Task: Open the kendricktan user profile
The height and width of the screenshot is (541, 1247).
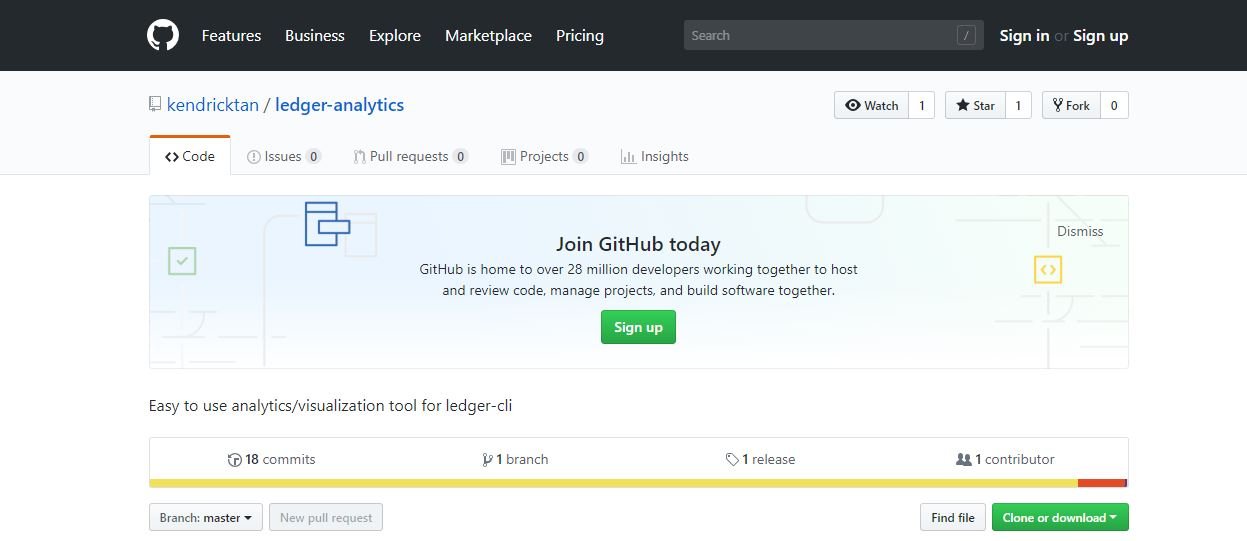Action: pos(213,104)
